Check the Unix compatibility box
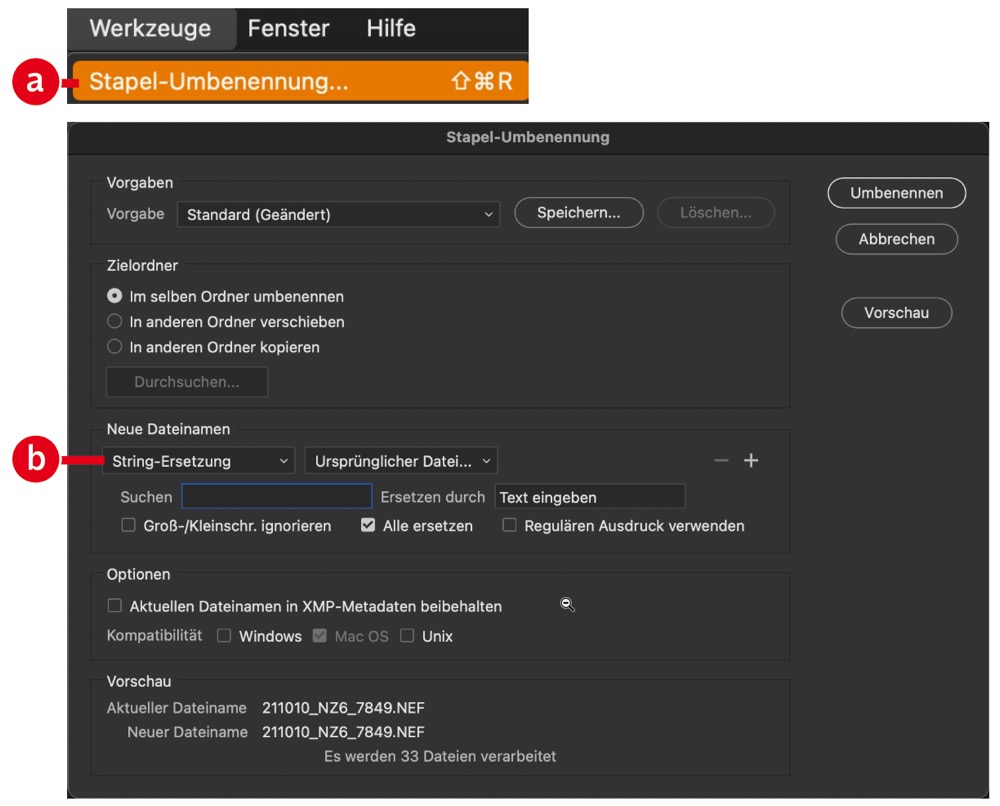This screenshot has width=1000, height=806. 407,636
